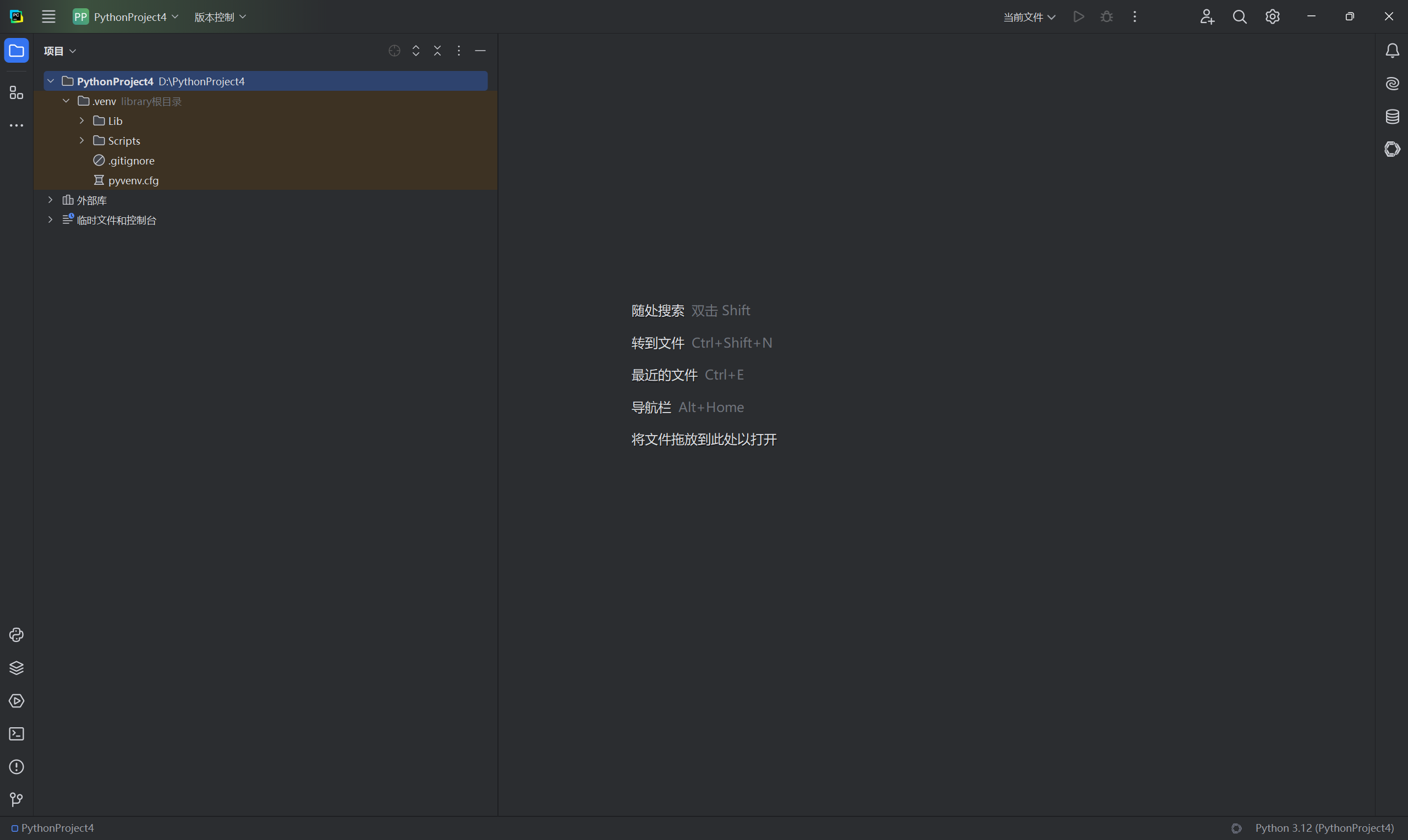Open the Python Packages tool window
1408x840 pixels.
(x=17, y=668)
